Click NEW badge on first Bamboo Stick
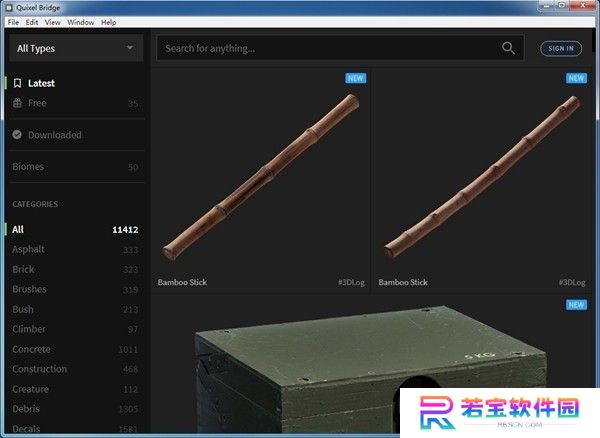The image size is (600, 438). click(356, 78)
